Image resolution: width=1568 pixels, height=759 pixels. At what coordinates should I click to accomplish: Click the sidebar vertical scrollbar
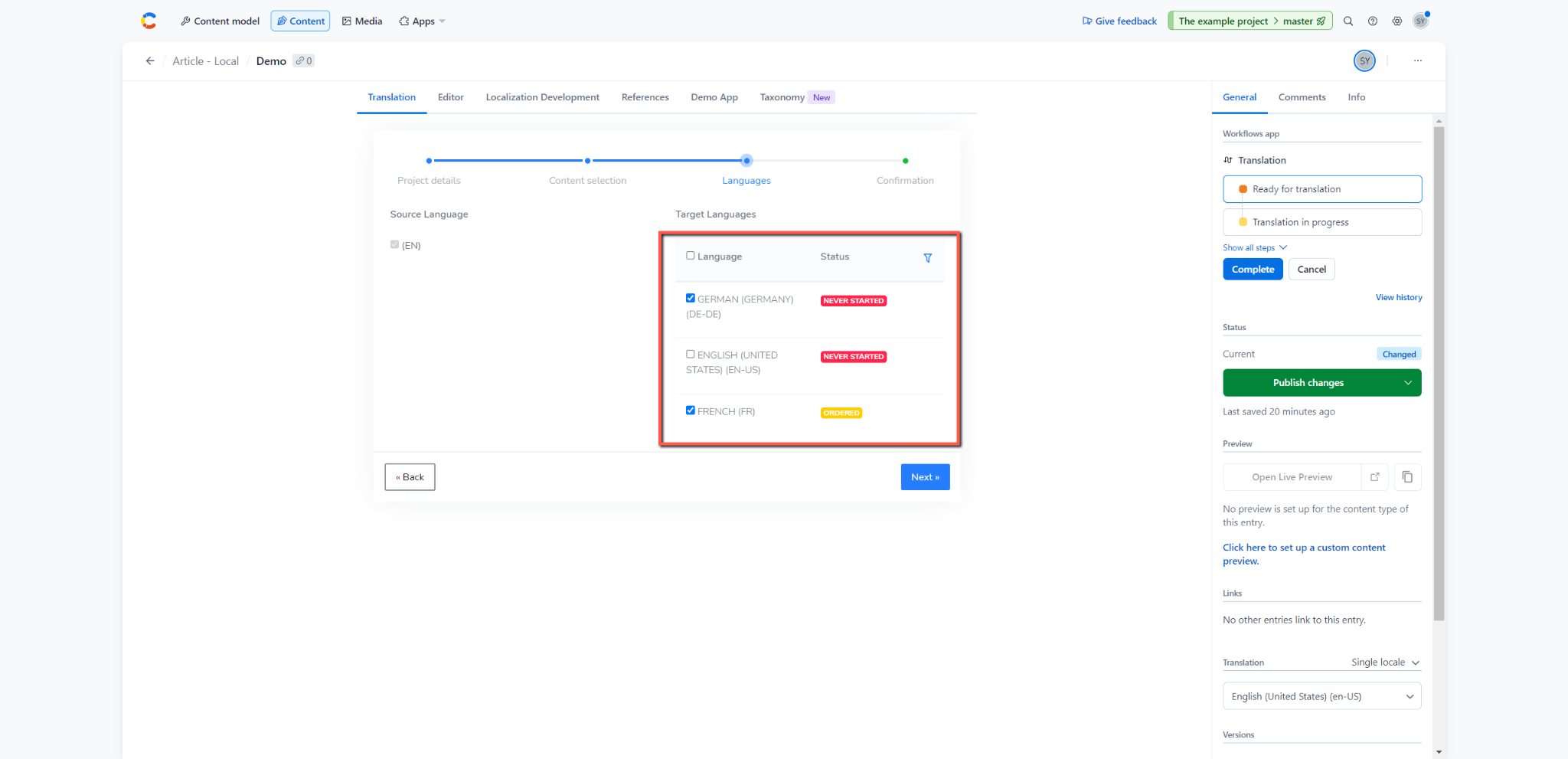click(x=1439, y=373)
